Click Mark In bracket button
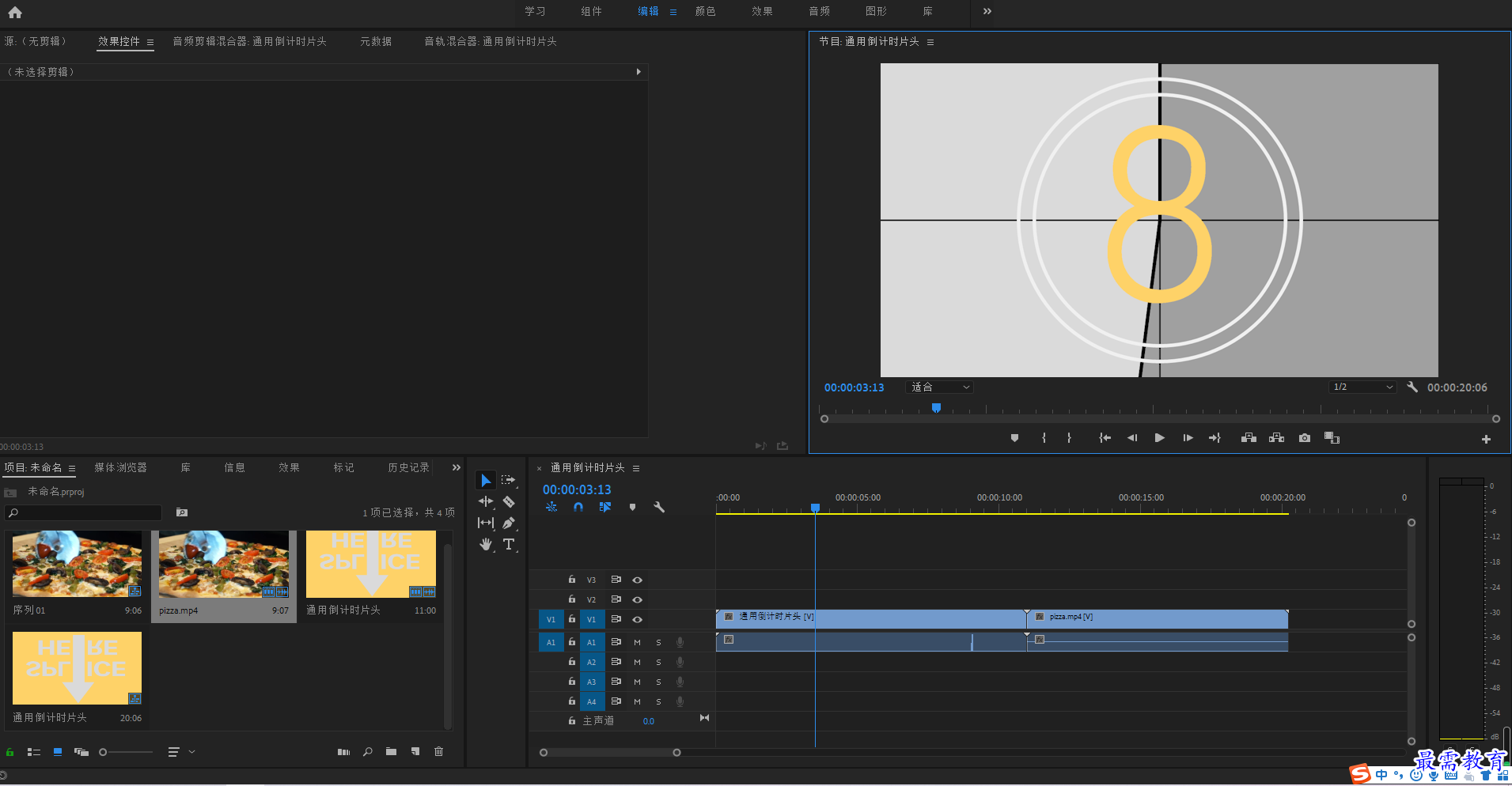Image resolution: width=1512 pixels, height=786 pixels. (x=1044, y=438)
